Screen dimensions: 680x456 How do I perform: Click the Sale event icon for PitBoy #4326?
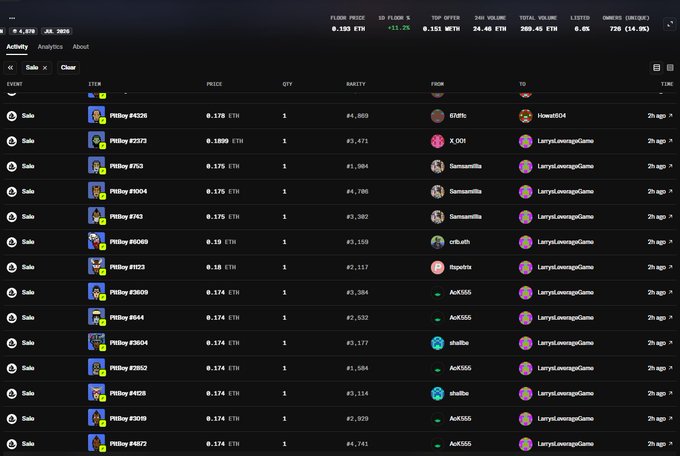(x=12, y=116)
